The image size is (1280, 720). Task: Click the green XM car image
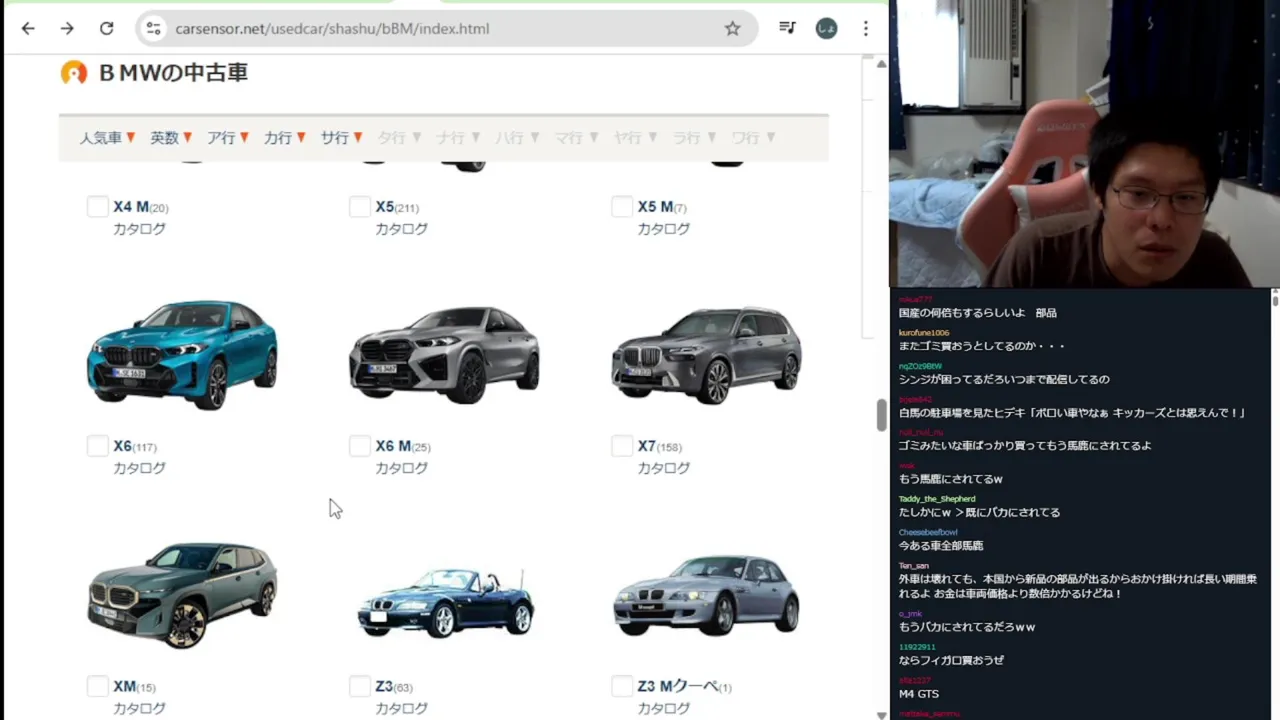point(182,597)
